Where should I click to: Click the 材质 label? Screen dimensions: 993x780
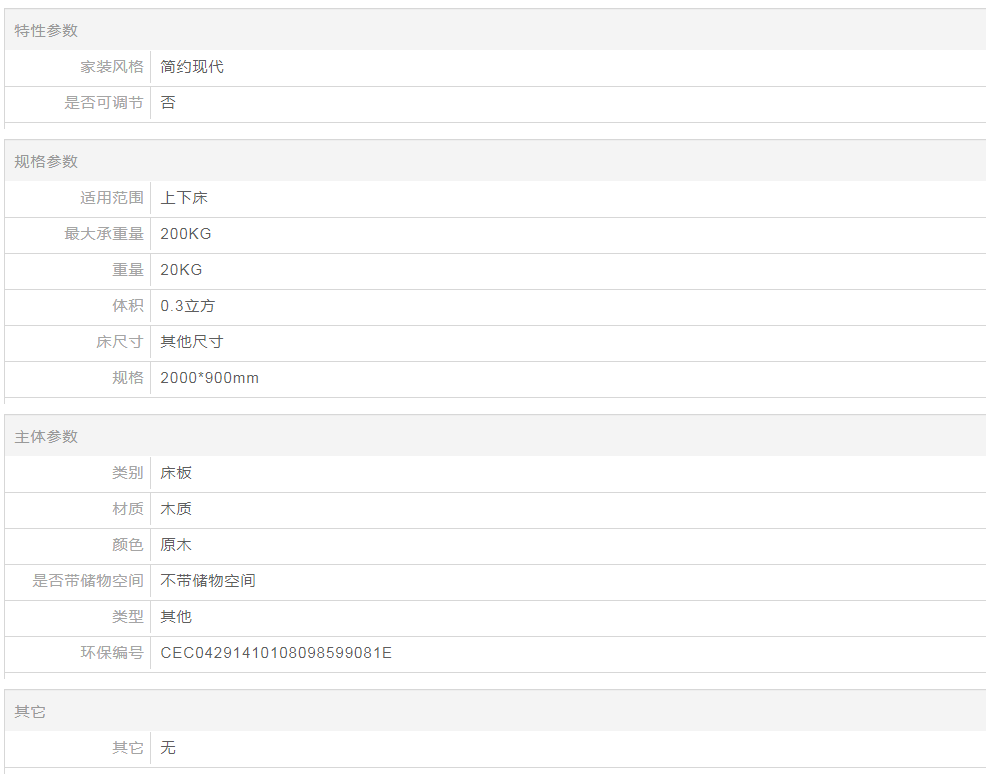point(128,509)
